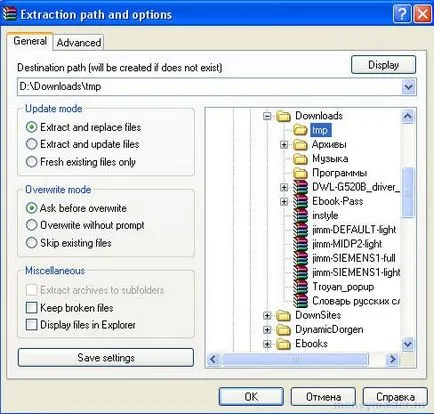434x414 pixels.
Task: Select the Ebooks label in tree
Action: (x=311, y=344)
